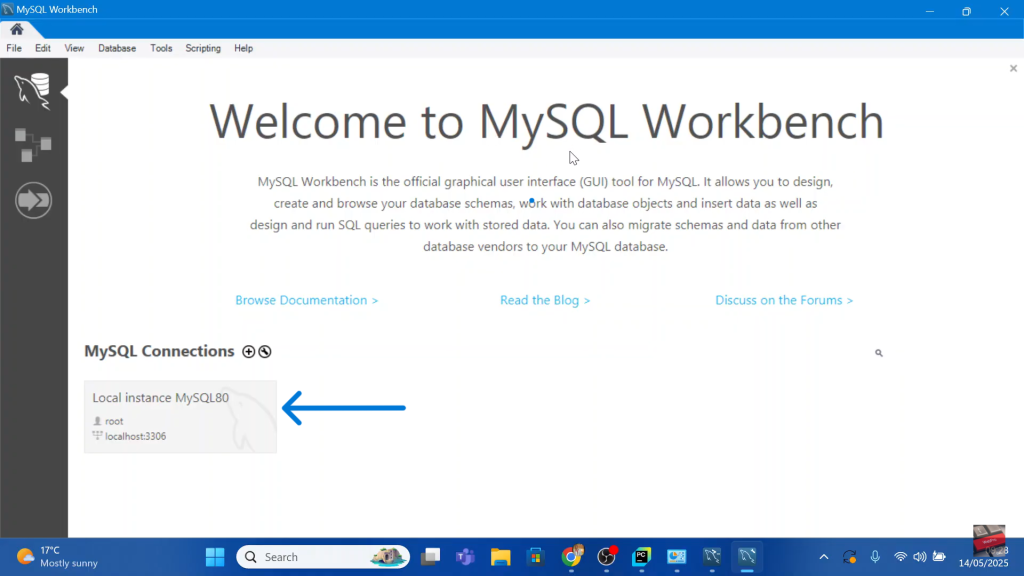
Task: Click the sync update tray icon
Action: (849, 557)
